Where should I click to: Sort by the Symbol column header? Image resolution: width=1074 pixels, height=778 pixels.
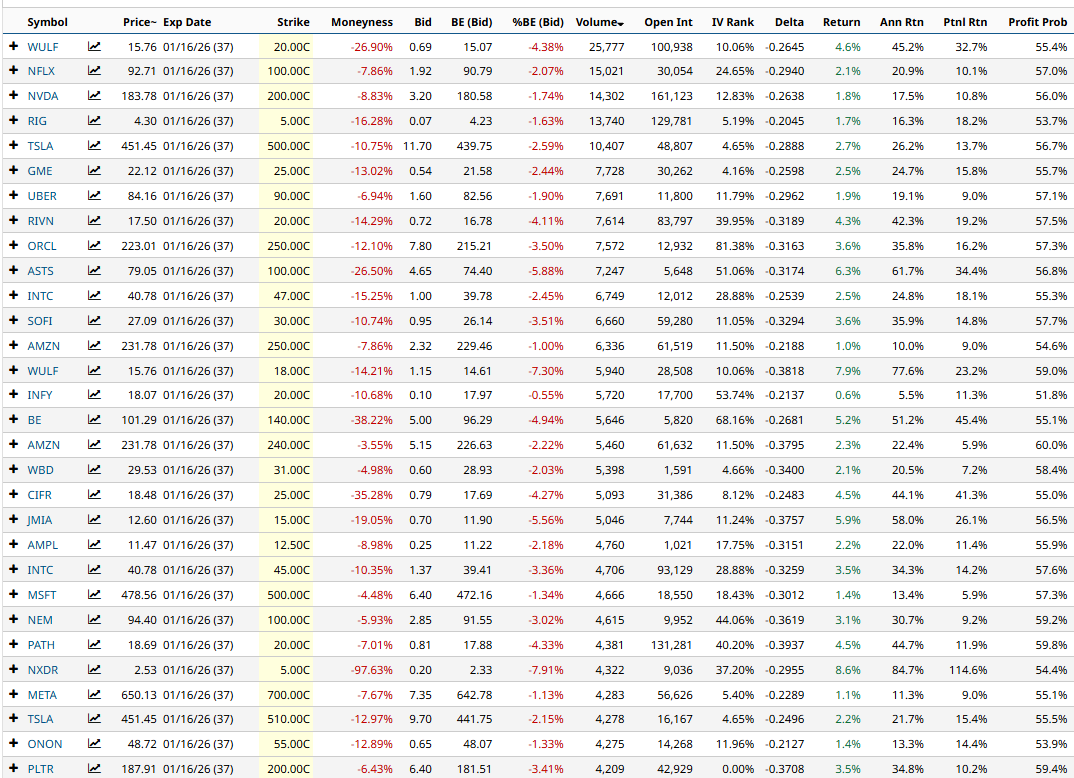pyautogui.click(x=47, y=22)
